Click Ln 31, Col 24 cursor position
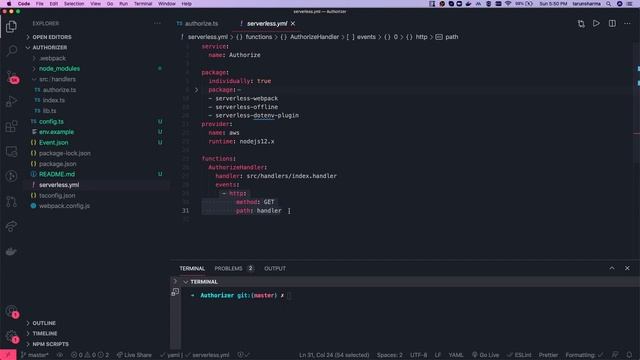 coord(334,355)
